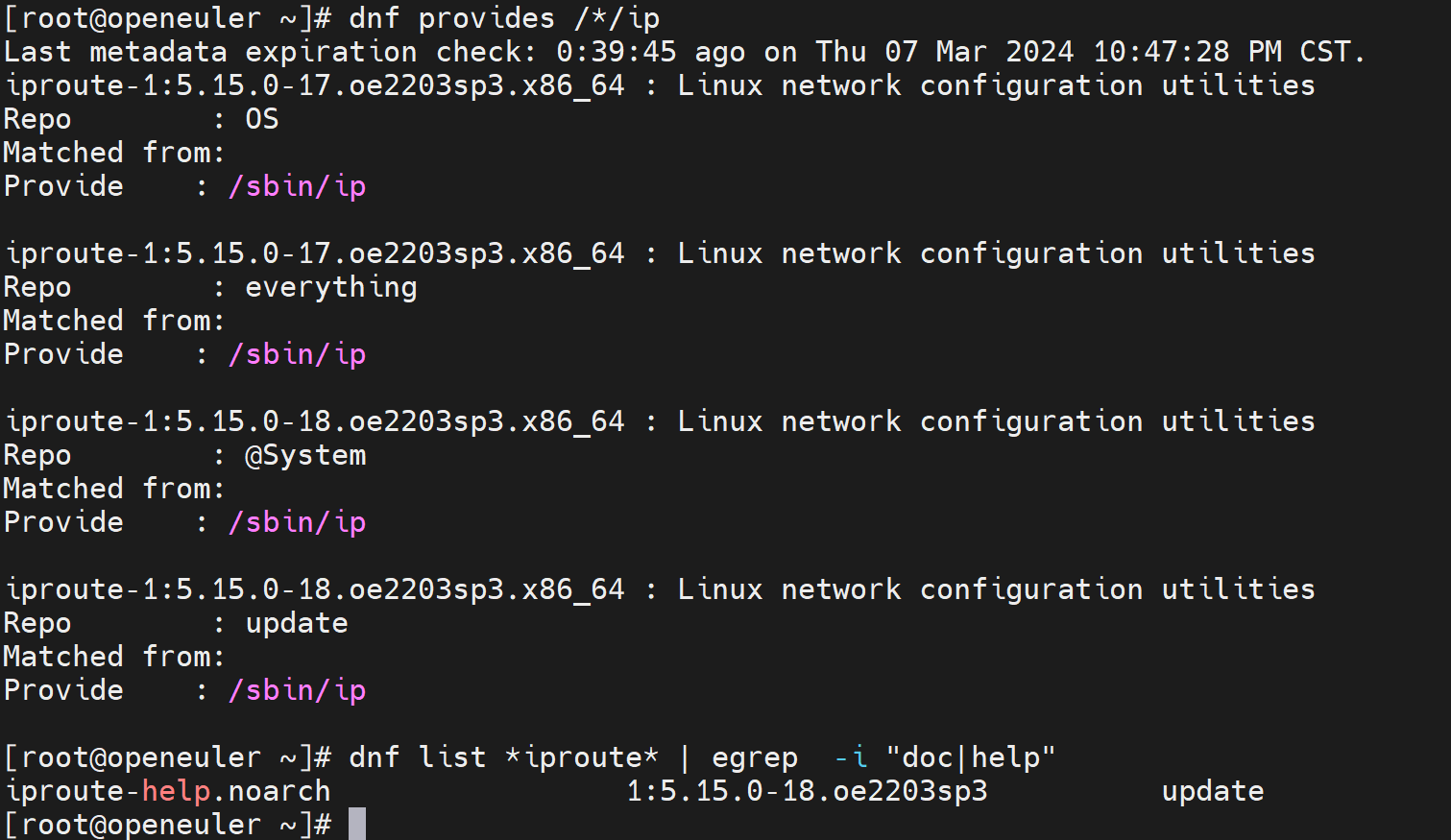Click the first iproute-1:5.15.0-18 package name

pos(315,421)
